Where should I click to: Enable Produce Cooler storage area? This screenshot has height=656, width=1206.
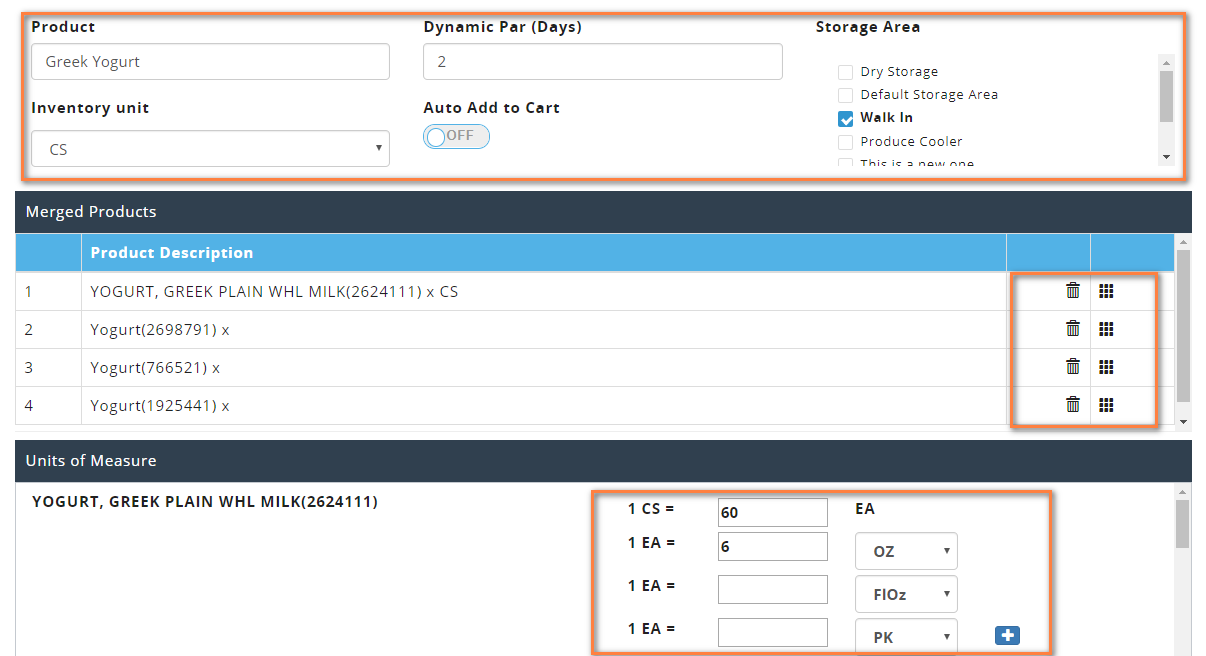pyautogui.click(x=846, y=142)
